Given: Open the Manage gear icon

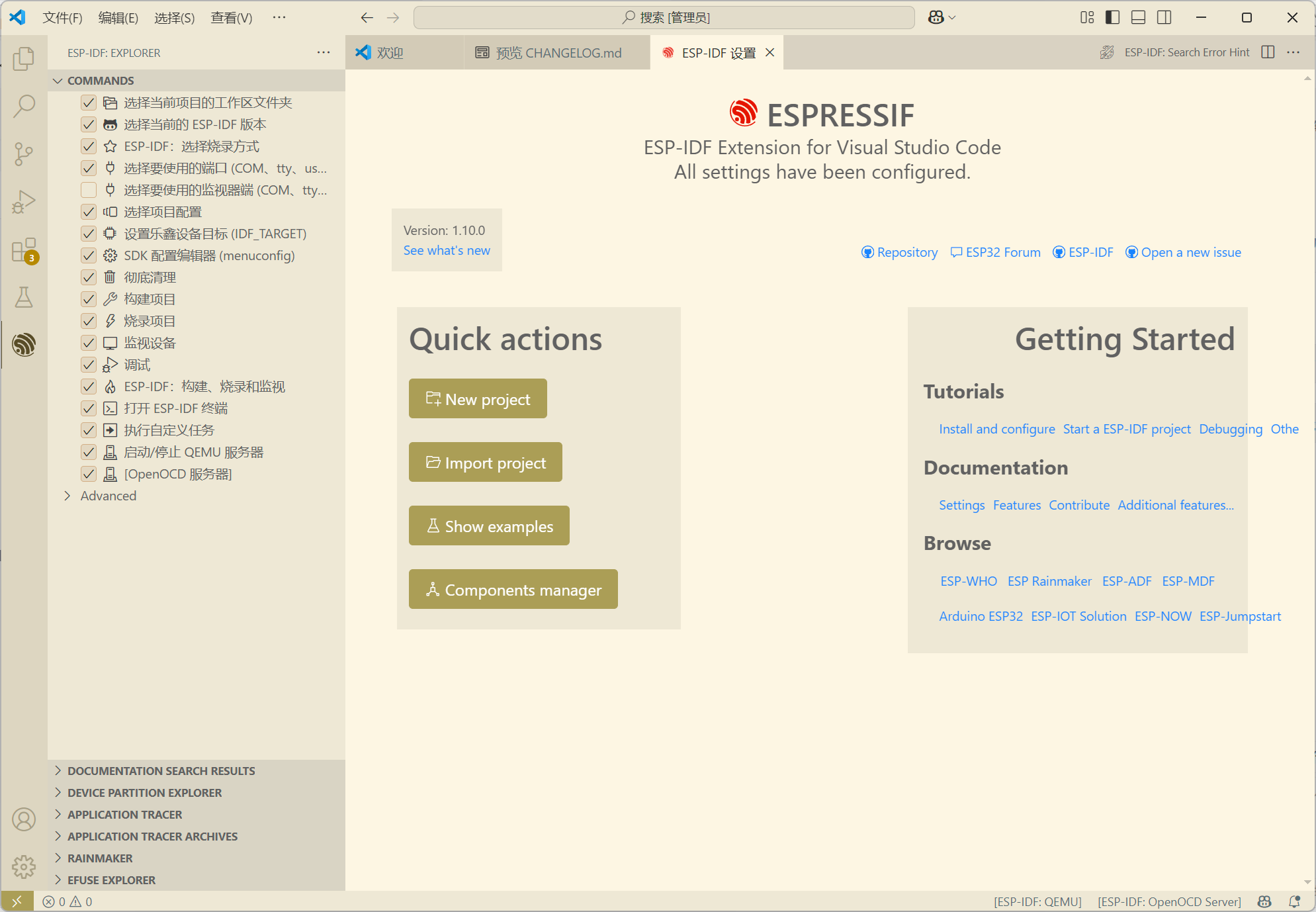Looking at the screenshot, I should pos(24,866).
